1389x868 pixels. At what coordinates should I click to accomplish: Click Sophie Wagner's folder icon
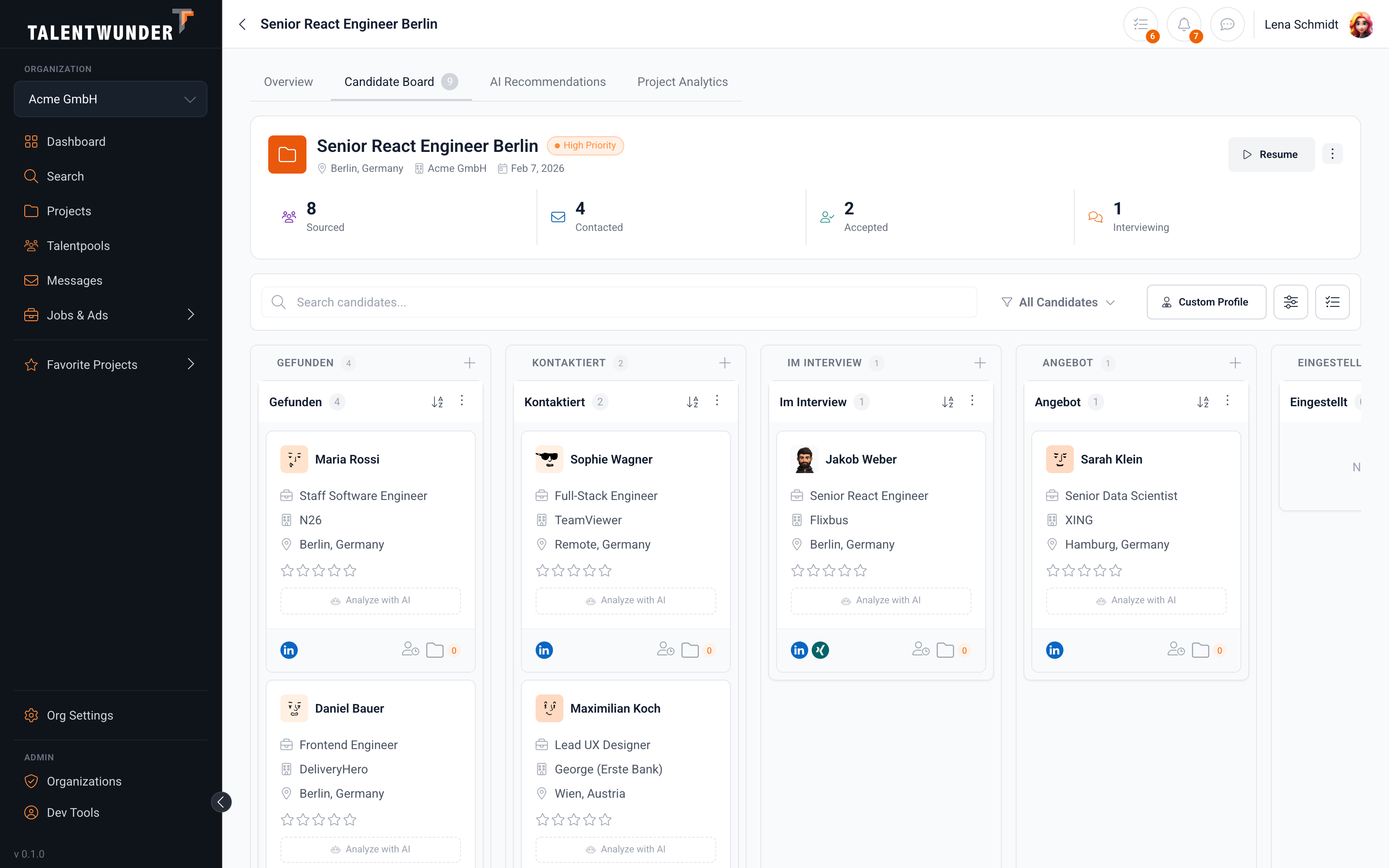[x=690, y=650]
